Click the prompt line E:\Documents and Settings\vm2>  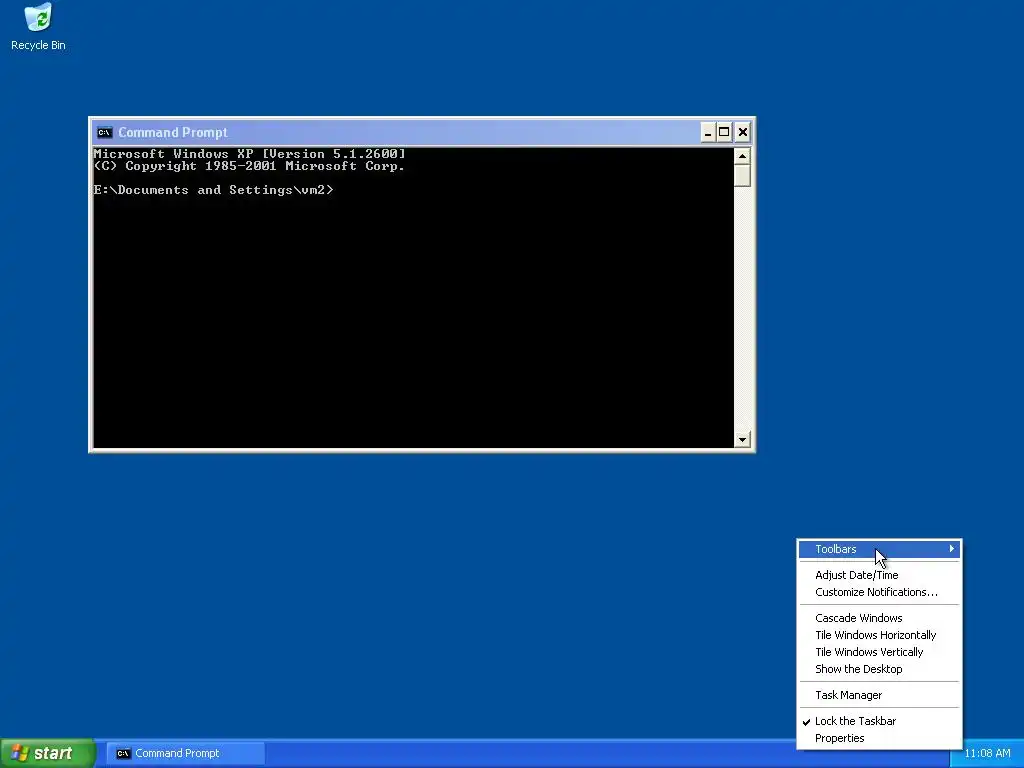pos(213,190)
